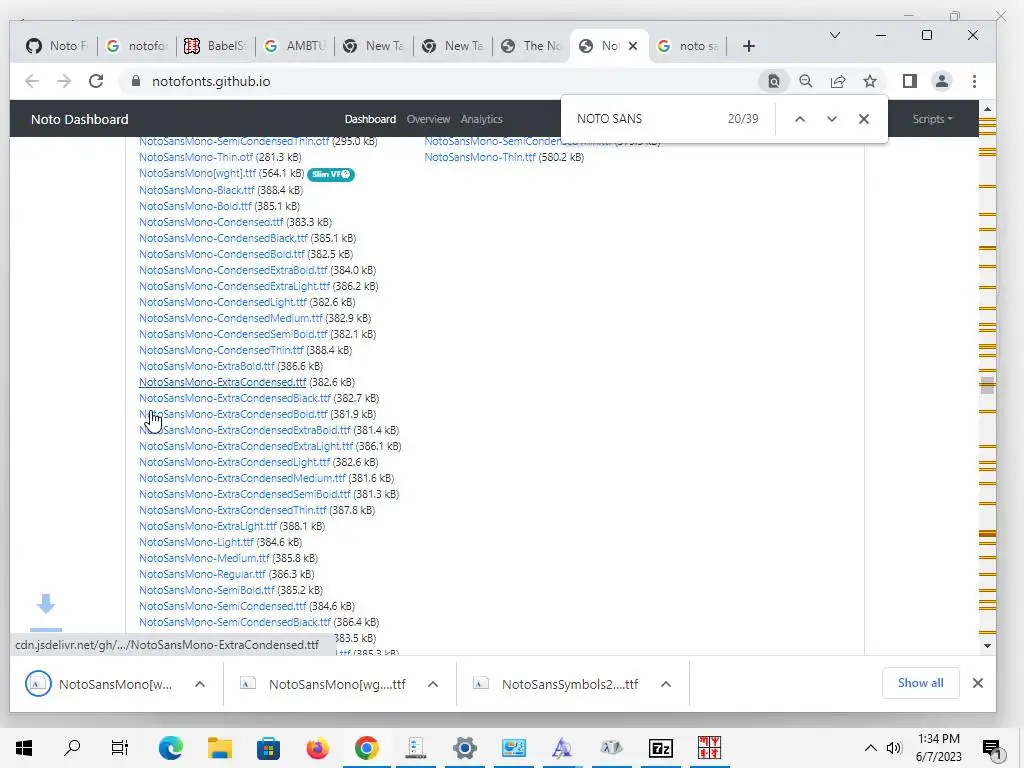View site info padlock icon
The height and width of the screenshot is (768, 1024).
[136, 81]
